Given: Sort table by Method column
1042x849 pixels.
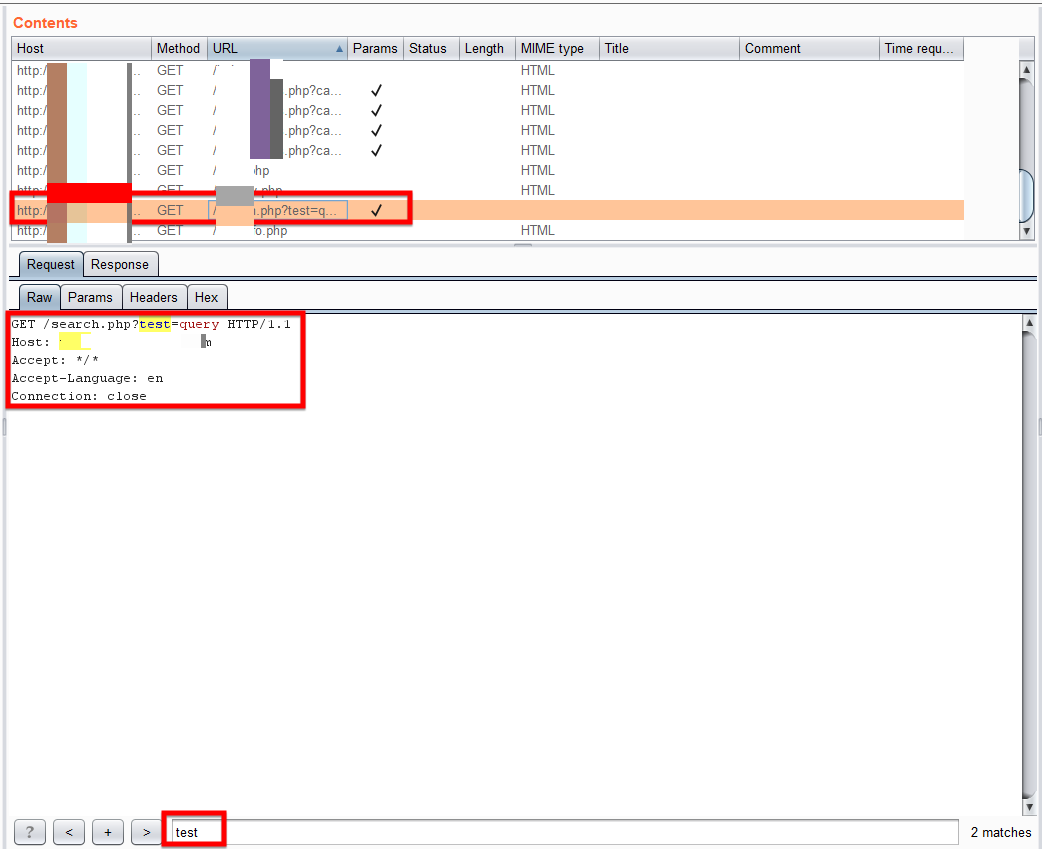Looking at the screenshot, I should point(178,48).
